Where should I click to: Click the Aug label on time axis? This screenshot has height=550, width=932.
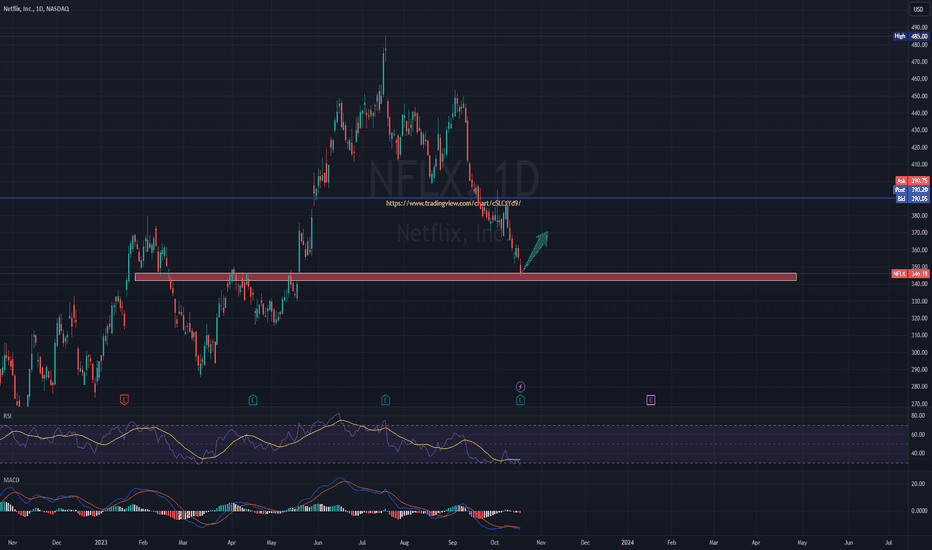(x=404, y=542)
